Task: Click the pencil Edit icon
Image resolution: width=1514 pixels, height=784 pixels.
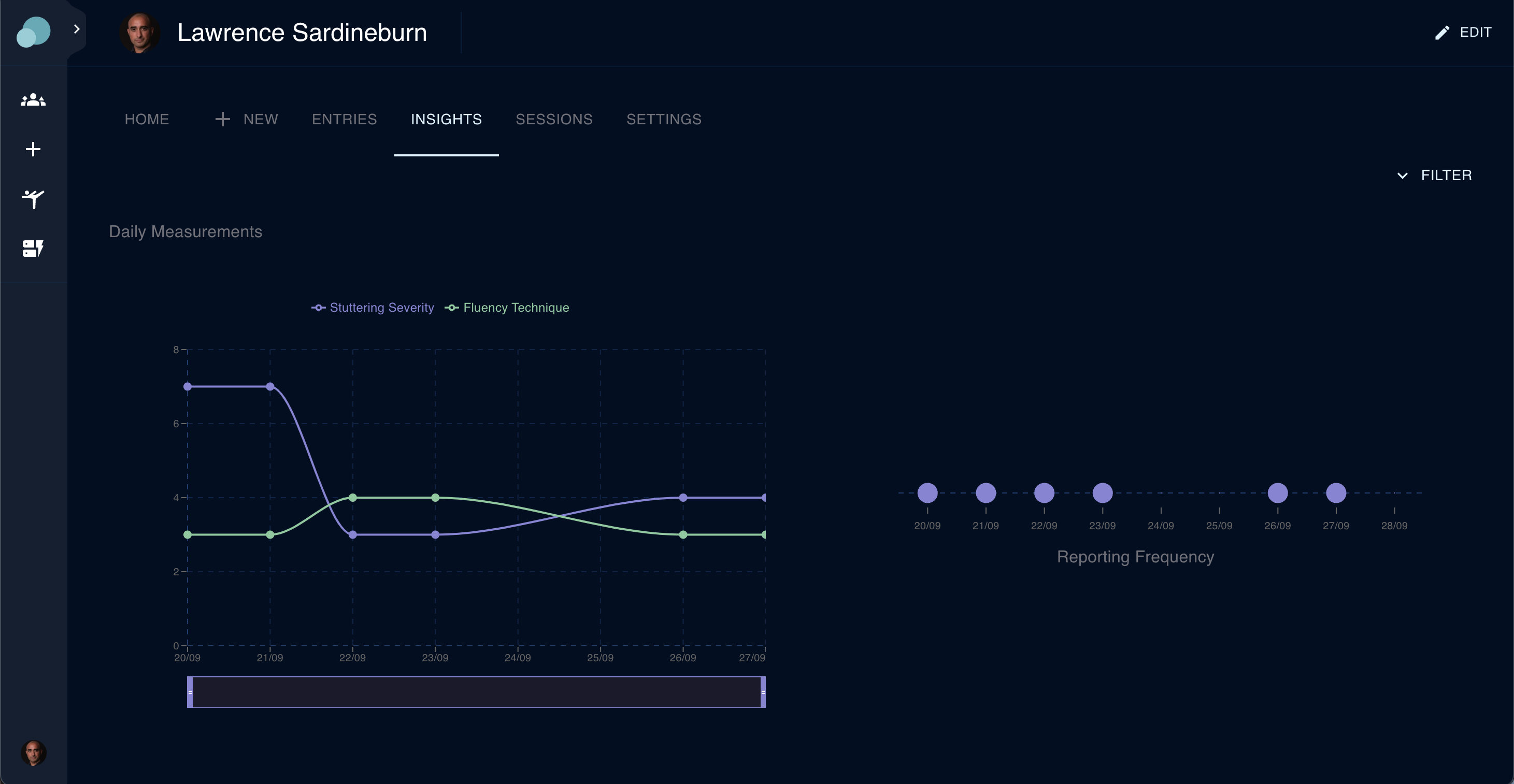Action: point(1441,33)
